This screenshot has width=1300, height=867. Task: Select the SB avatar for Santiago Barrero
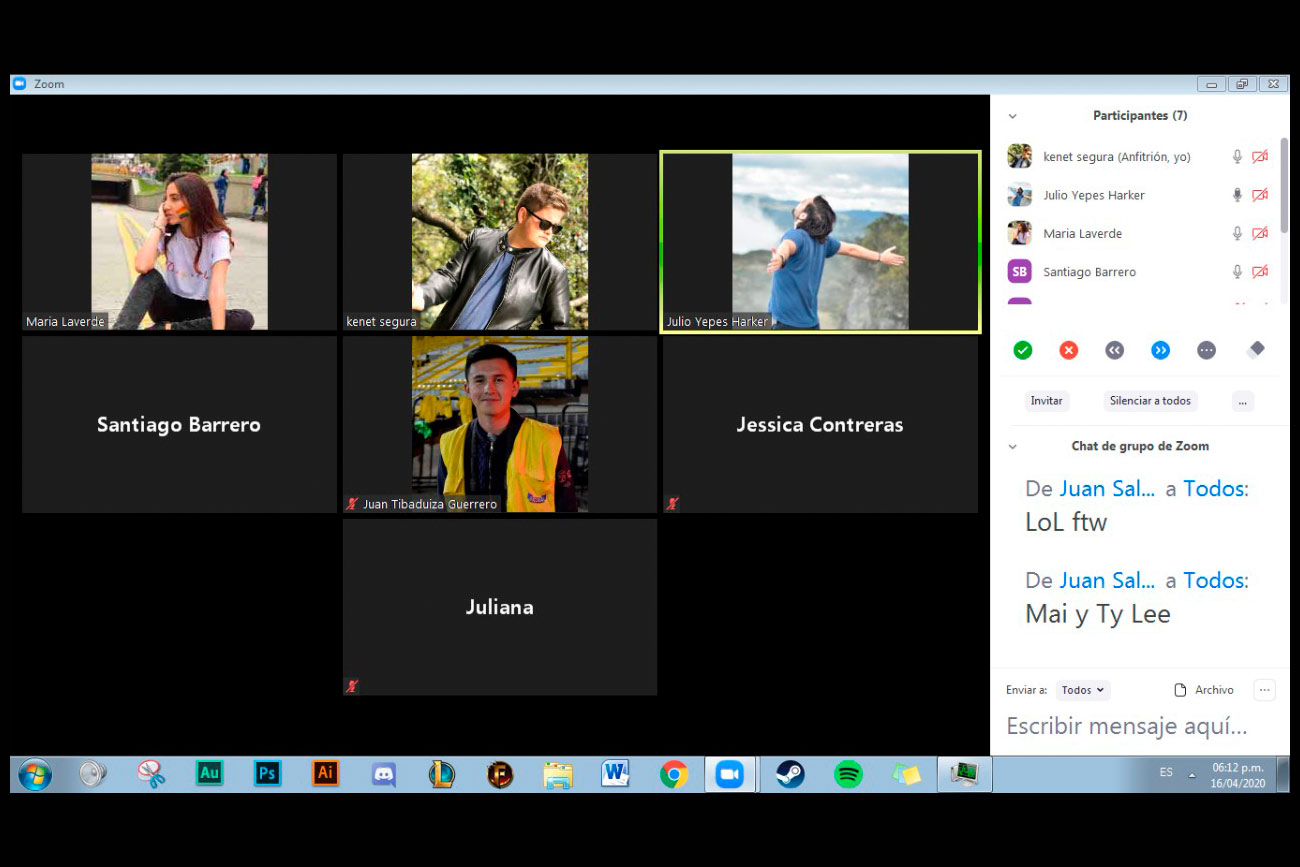1019,272
